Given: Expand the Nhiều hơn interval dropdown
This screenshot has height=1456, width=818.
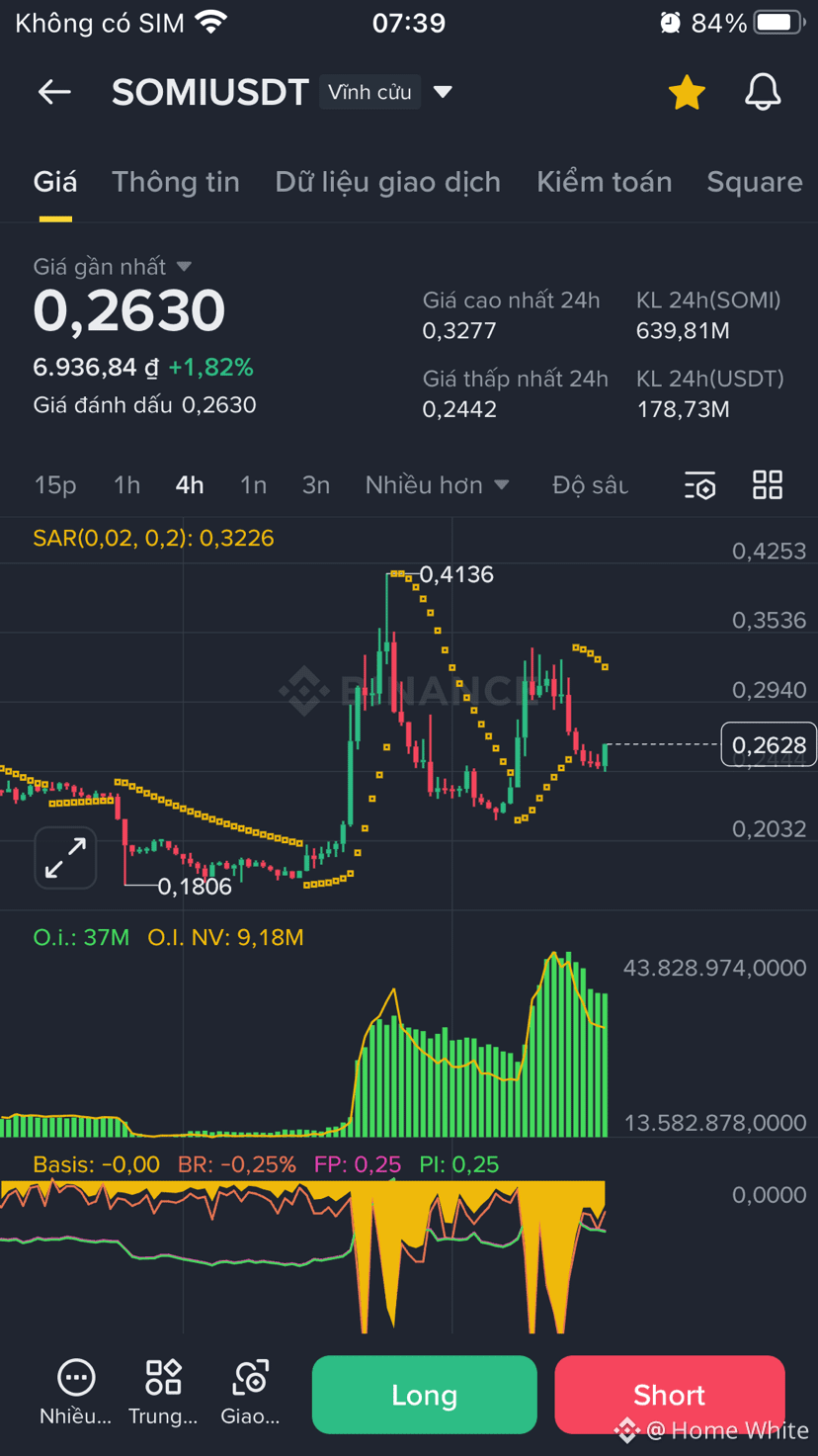Looking at the screenshot, I should click(437, 485).
